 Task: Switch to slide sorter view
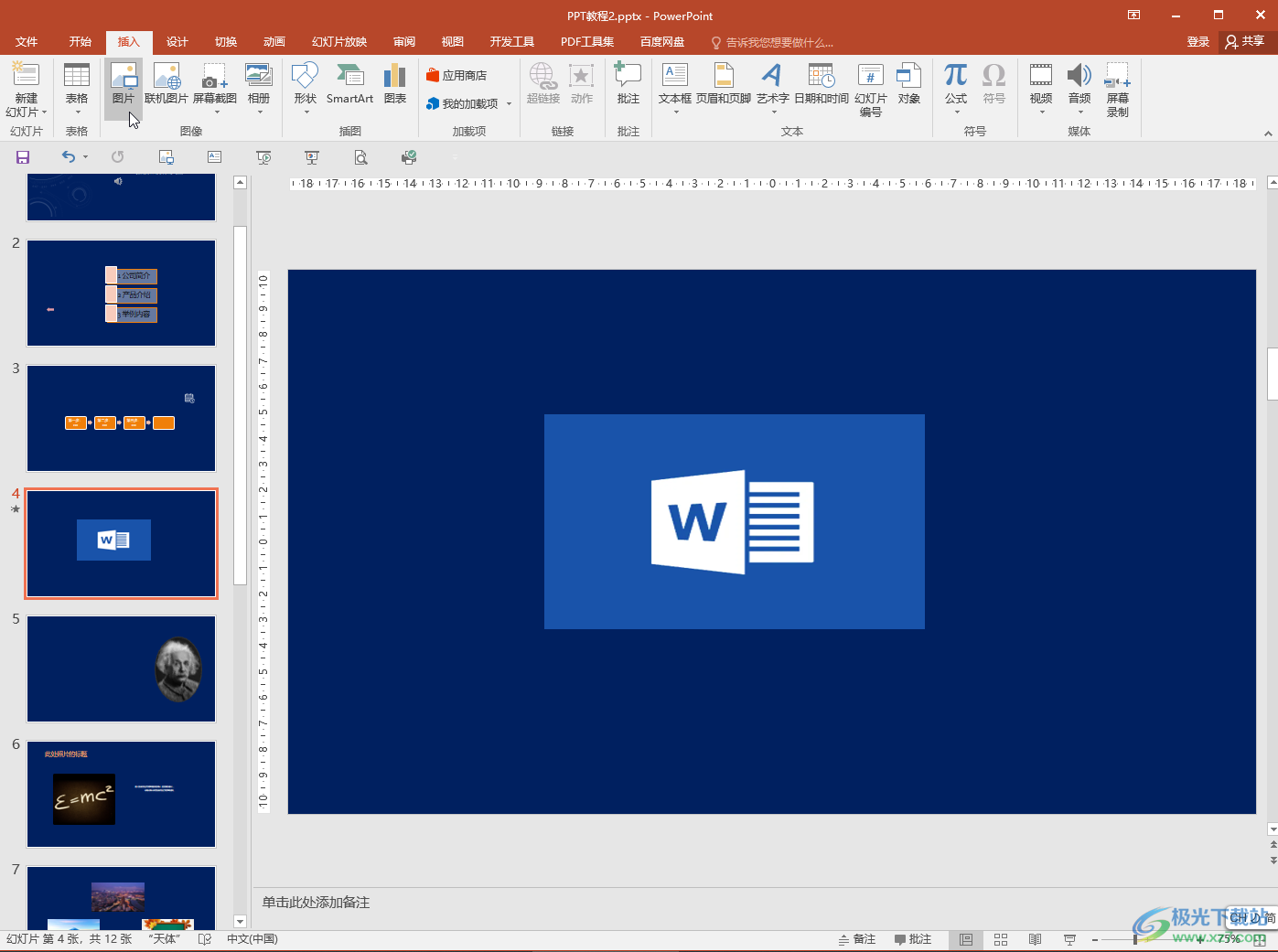(1001, 939)
